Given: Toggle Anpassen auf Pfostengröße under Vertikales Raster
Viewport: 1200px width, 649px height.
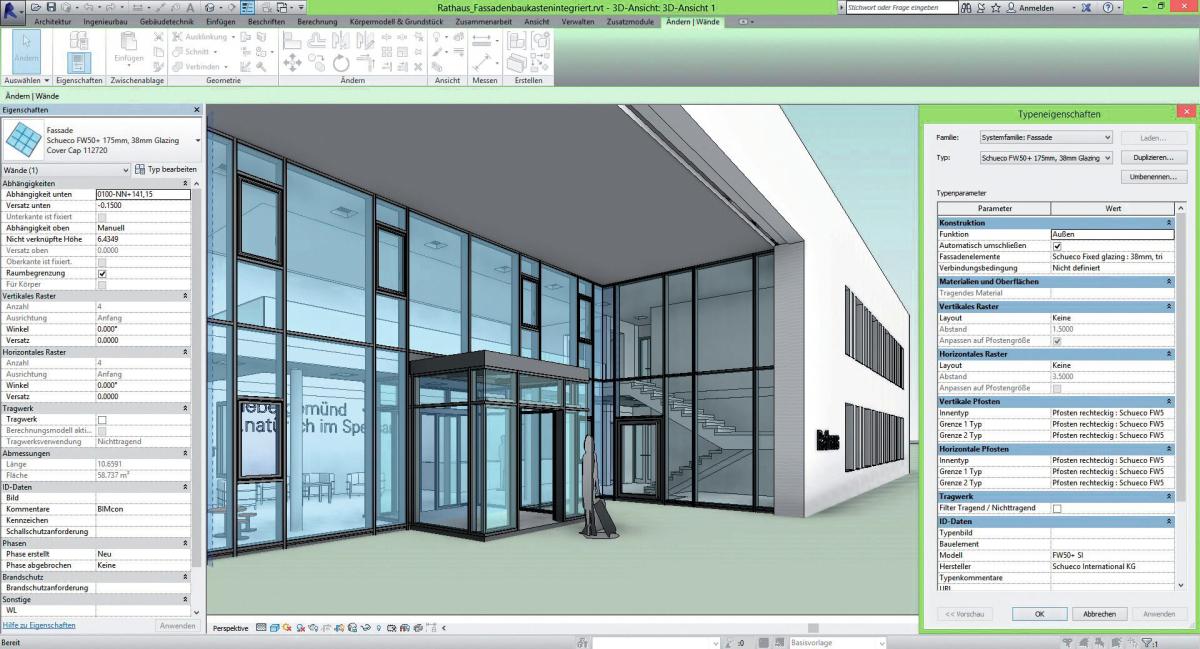Looking at the screenshot, I should pyautogui.click(x=1057, y=340).
